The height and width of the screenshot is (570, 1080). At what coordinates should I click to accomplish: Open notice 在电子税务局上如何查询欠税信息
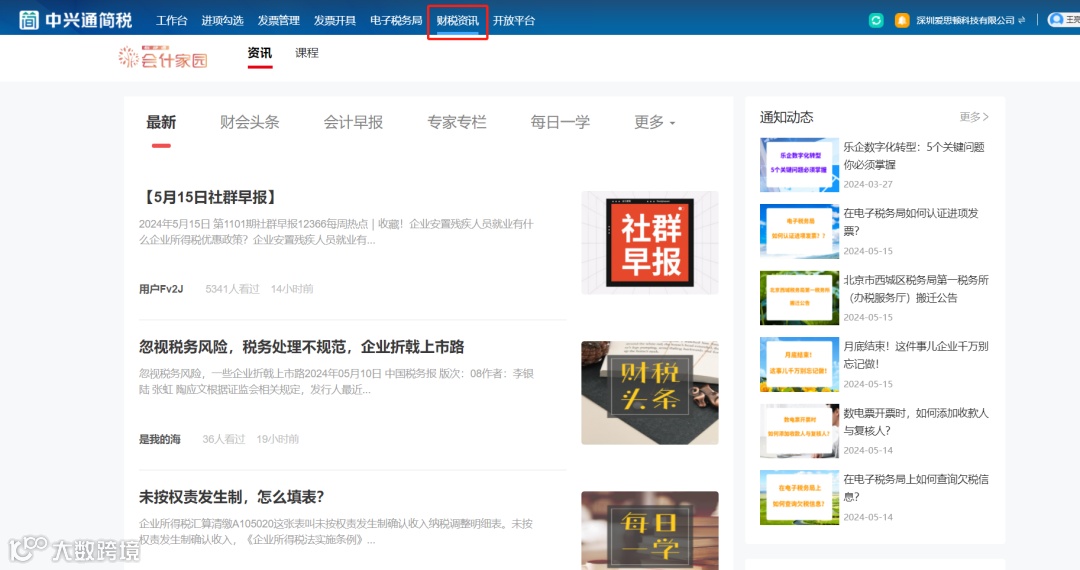916,487
